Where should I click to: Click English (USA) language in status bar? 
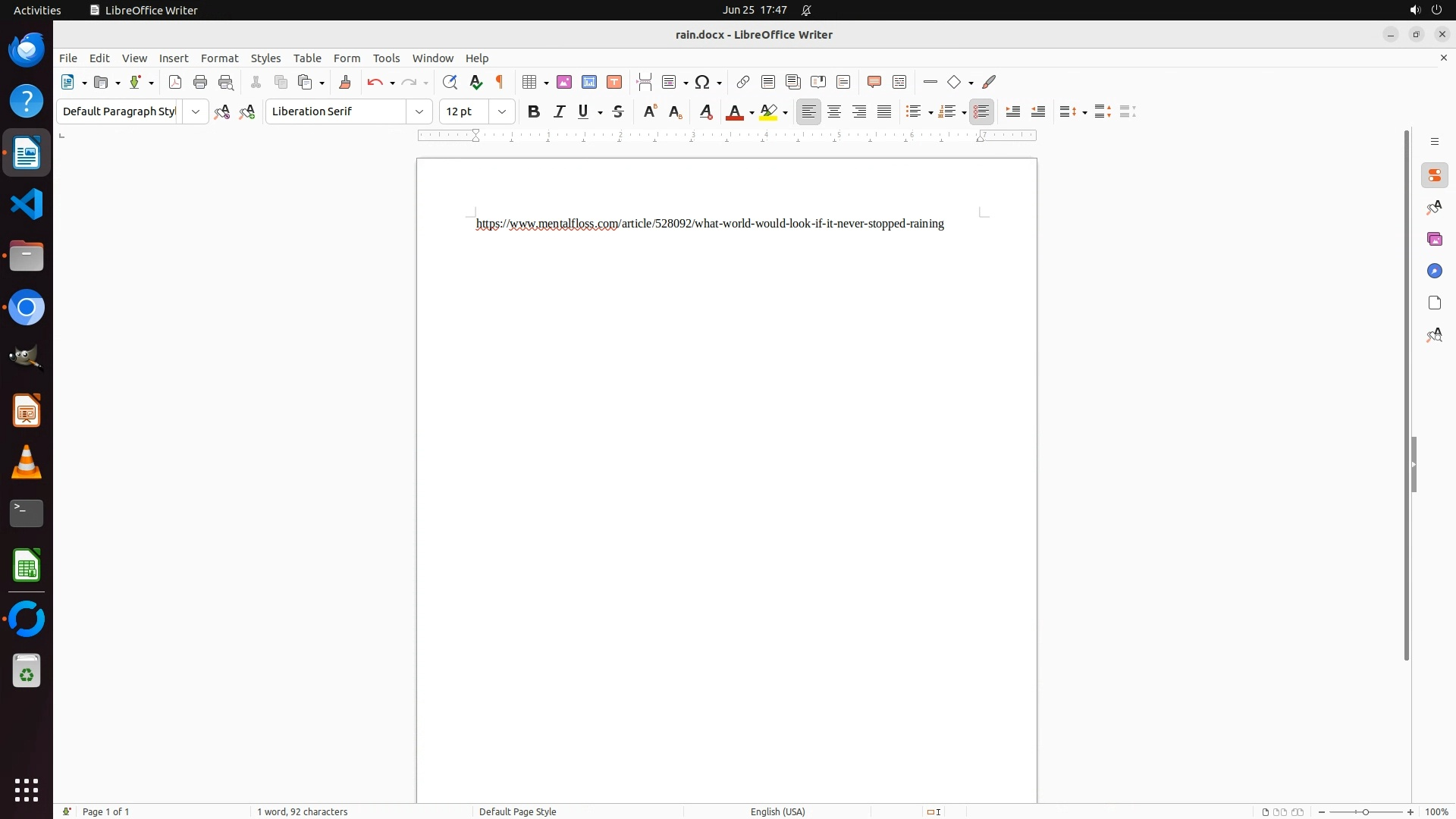point(777,811)
